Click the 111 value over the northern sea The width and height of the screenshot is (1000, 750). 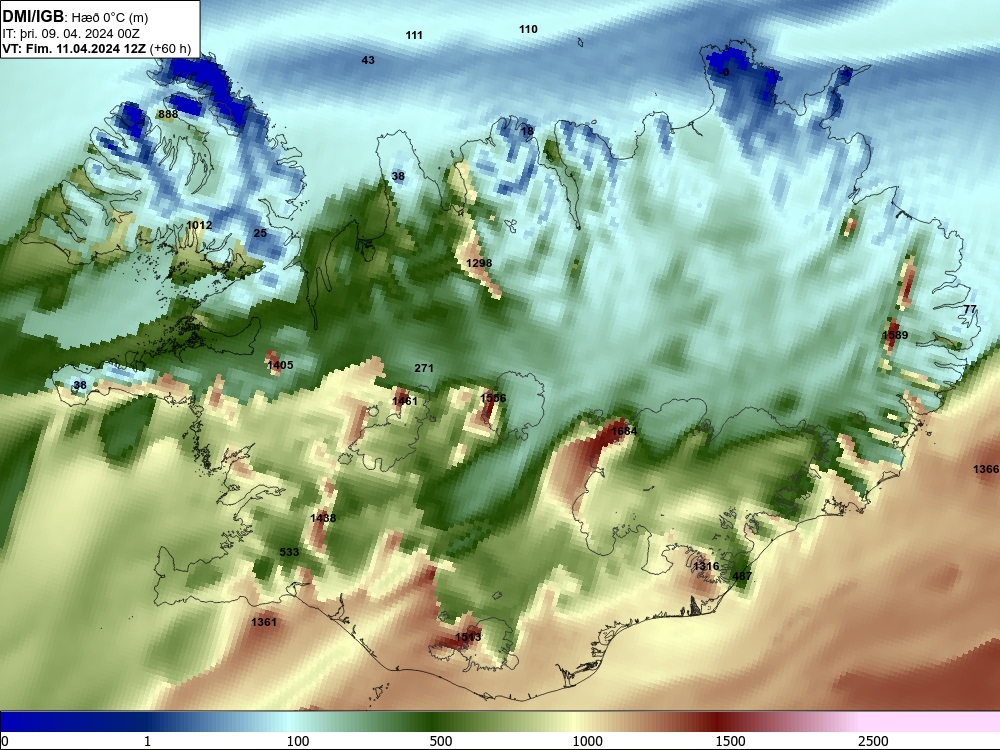click(x=414, y=36)
